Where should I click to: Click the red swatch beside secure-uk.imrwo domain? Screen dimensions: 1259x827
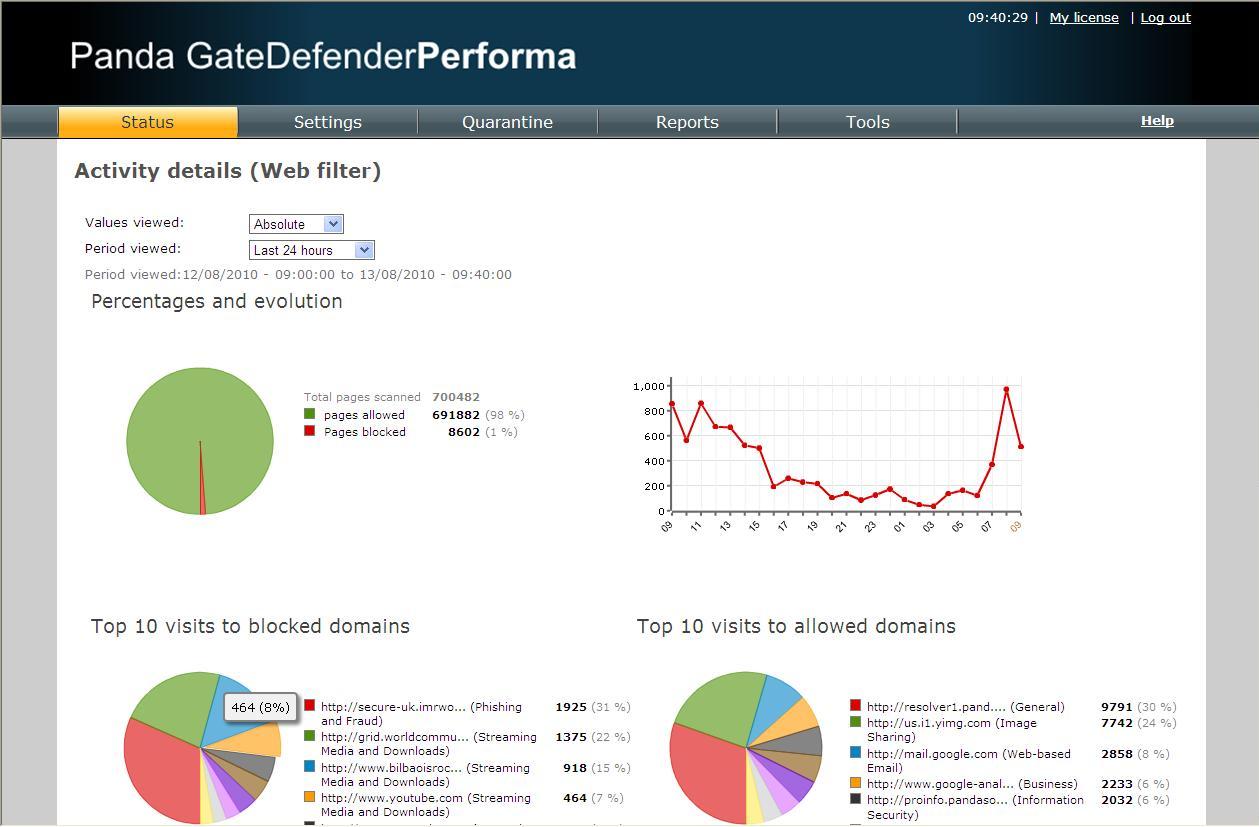tap(310, 706)
